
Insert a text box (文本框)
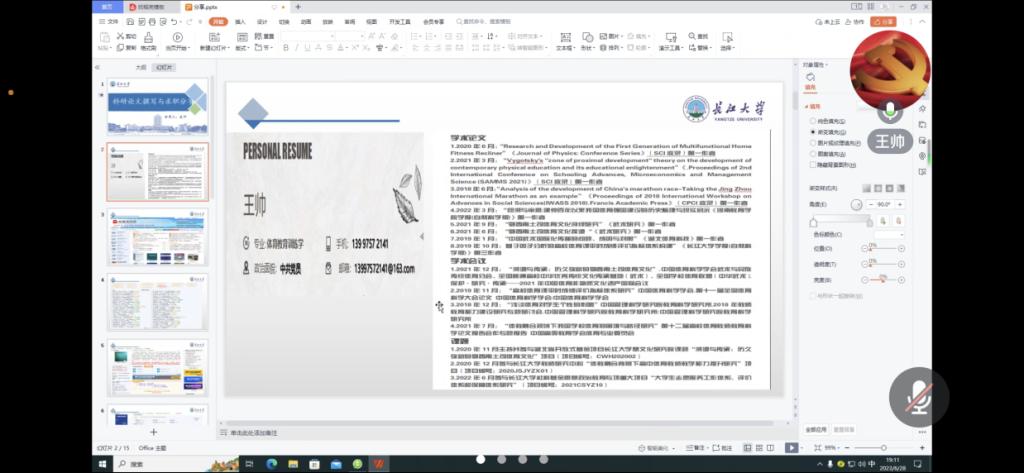point(563,42)
